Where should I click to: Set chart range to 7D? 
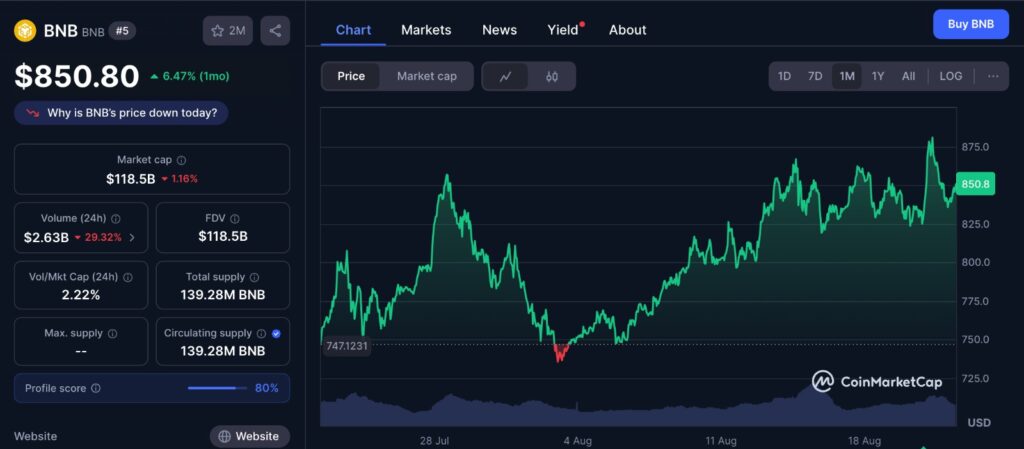tap(815, 76)
